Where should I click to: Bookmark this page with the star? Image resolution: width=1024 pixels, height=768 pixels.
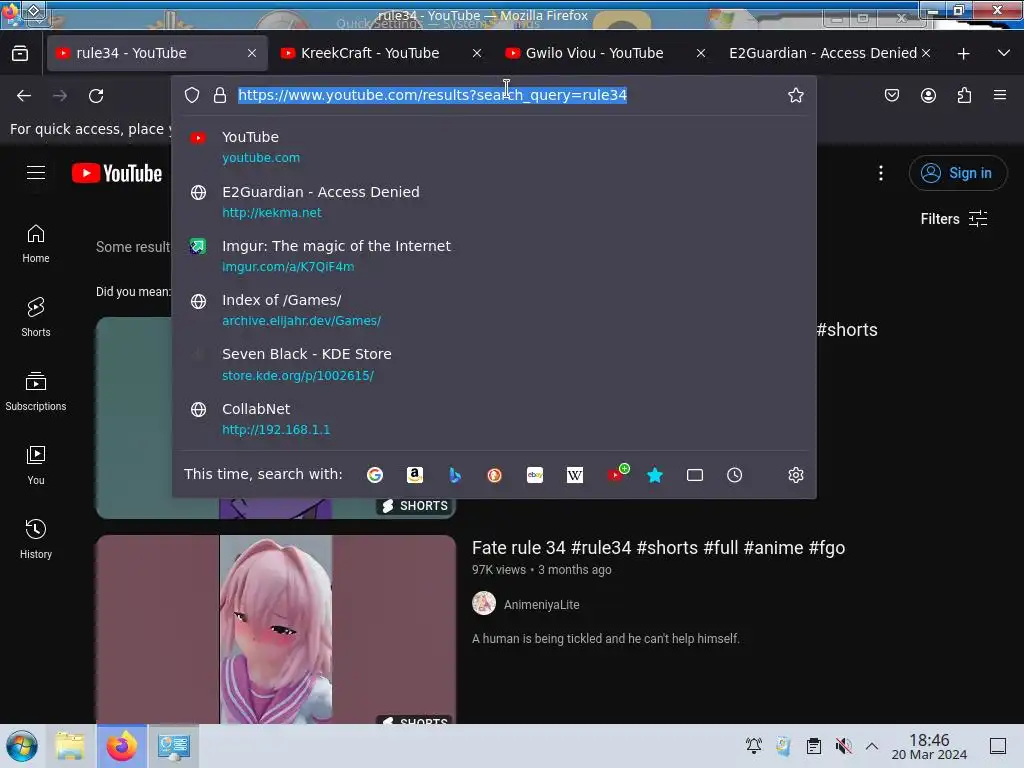point(795,95)
